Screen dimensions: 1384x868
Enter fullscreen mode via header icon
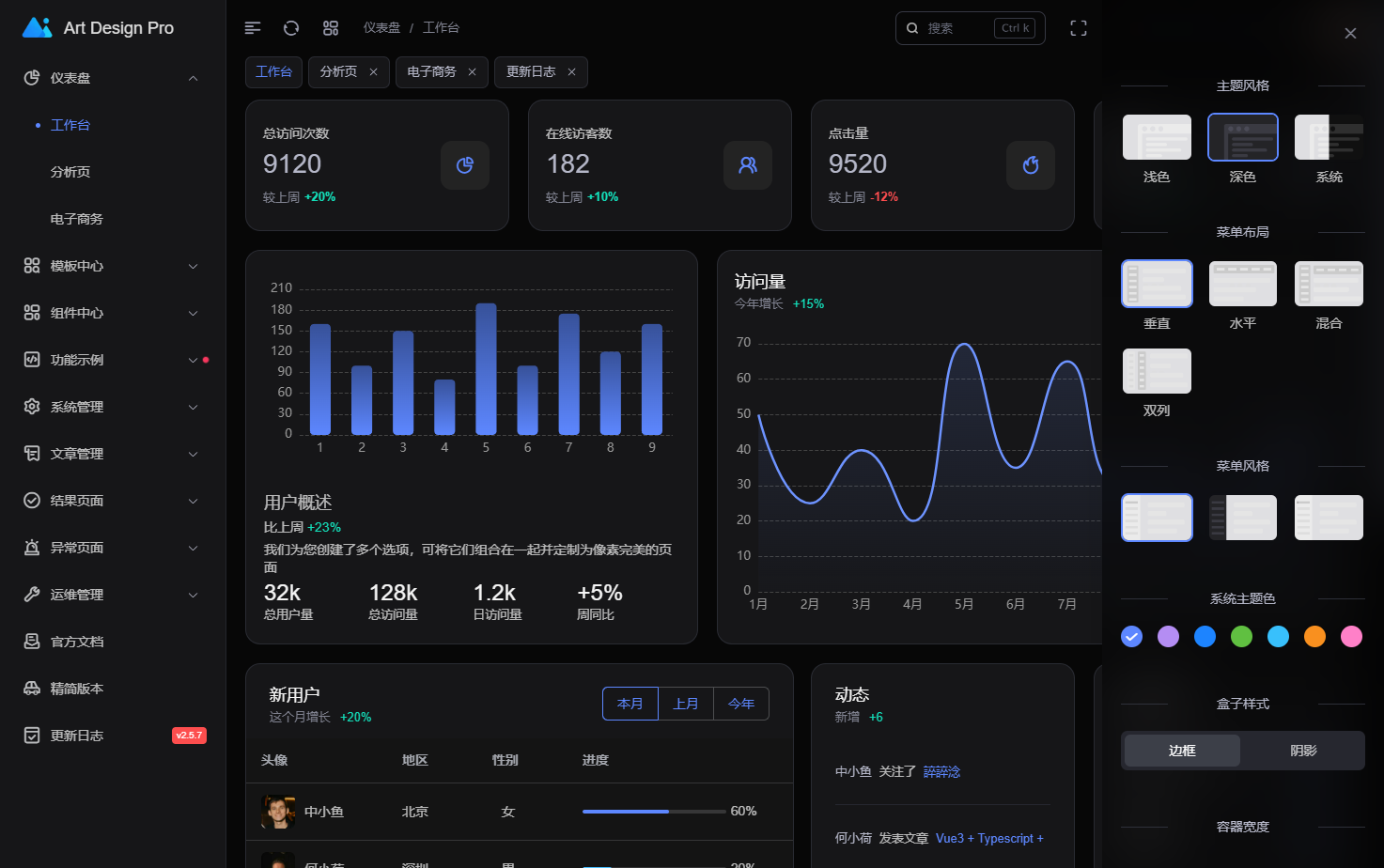(x=1079, y=28)
